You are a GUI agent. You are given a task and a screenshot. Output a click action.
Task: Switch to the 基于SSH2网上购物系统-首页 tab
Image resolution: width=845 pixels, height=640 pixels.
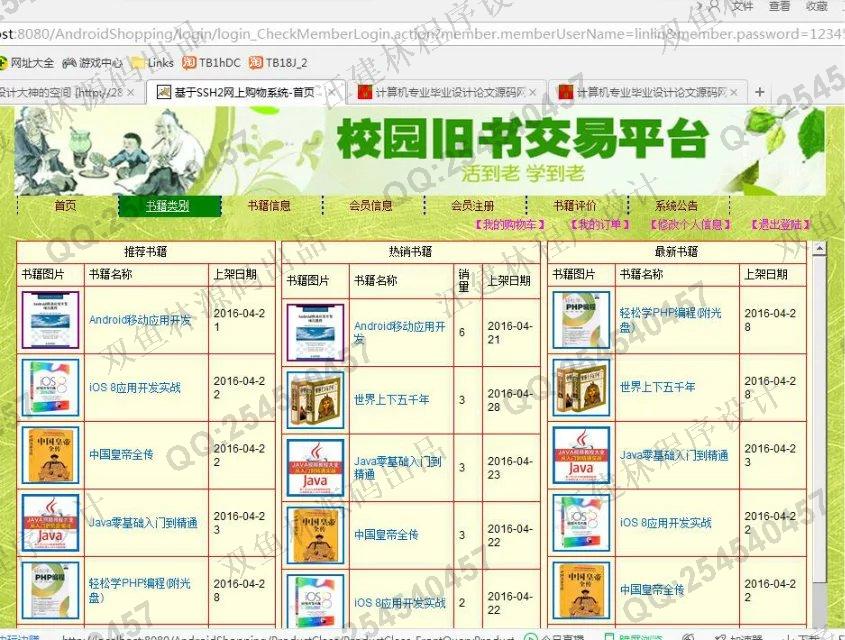[244, 93]
